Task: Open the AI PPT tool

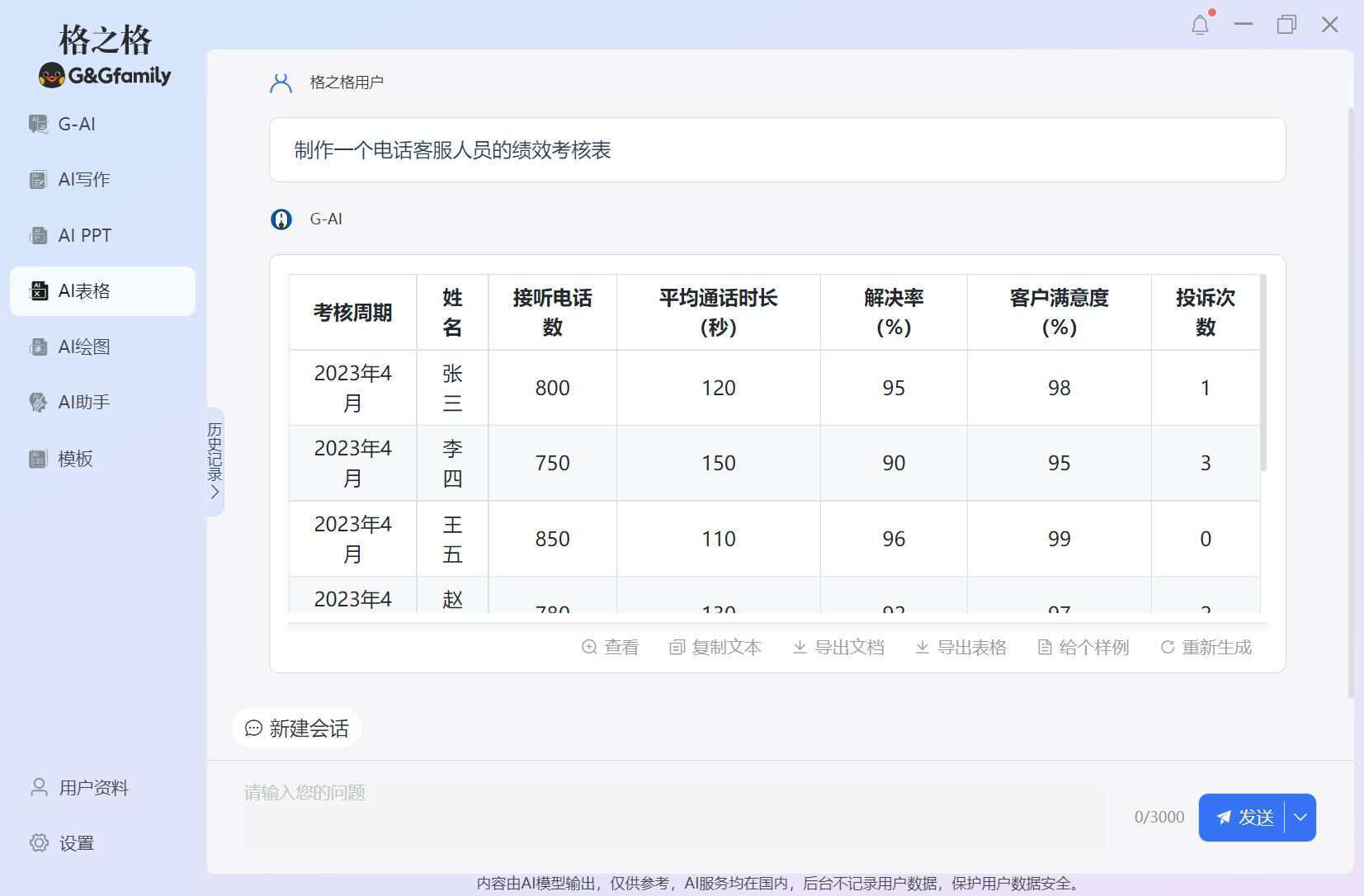Action: (83, 235)
